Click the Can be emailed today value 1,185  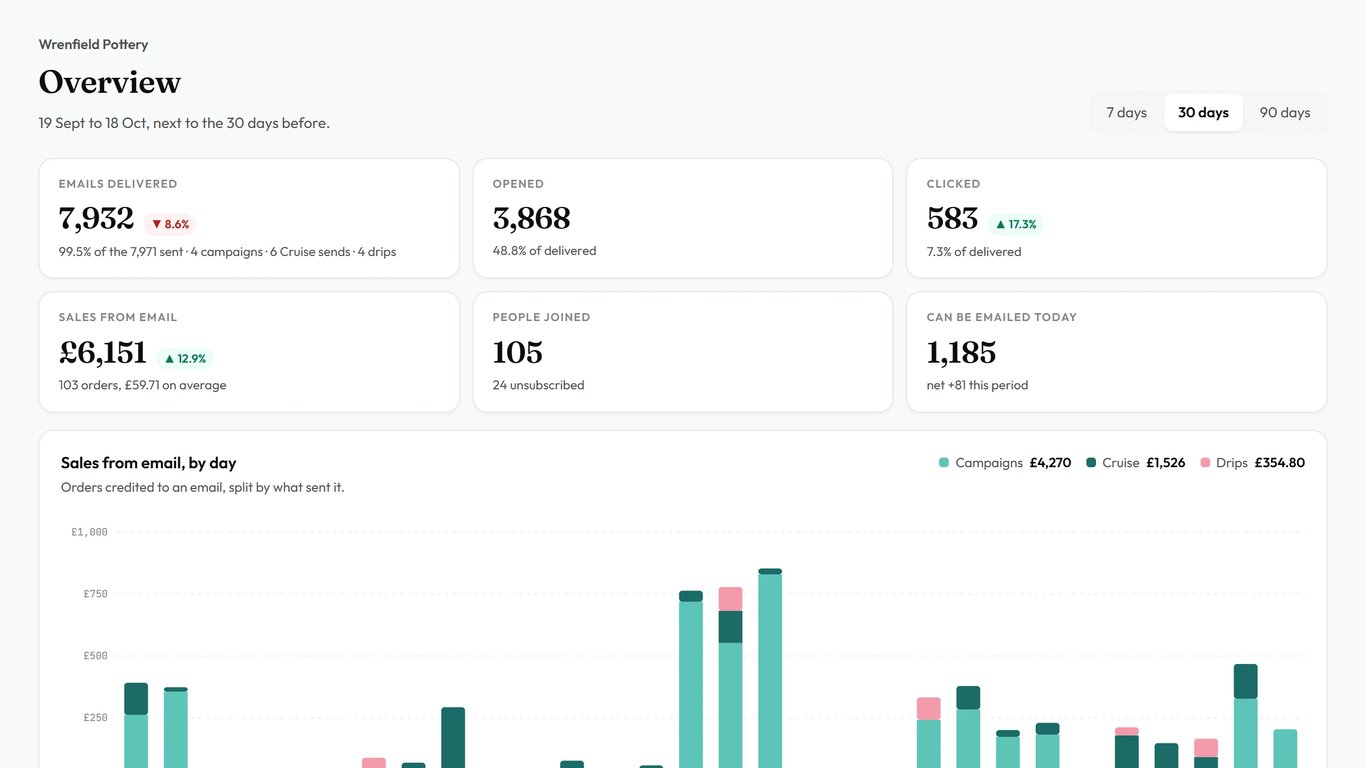click(x=961, y=352)
